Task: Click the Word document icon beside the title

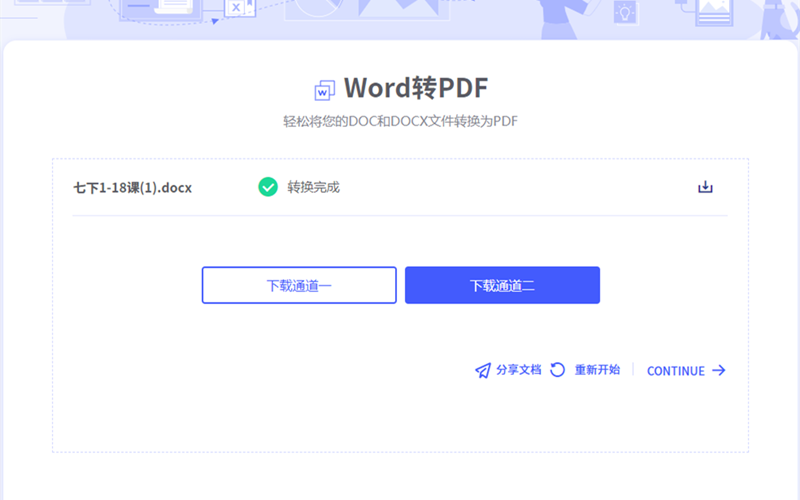Action: point(324,90)
